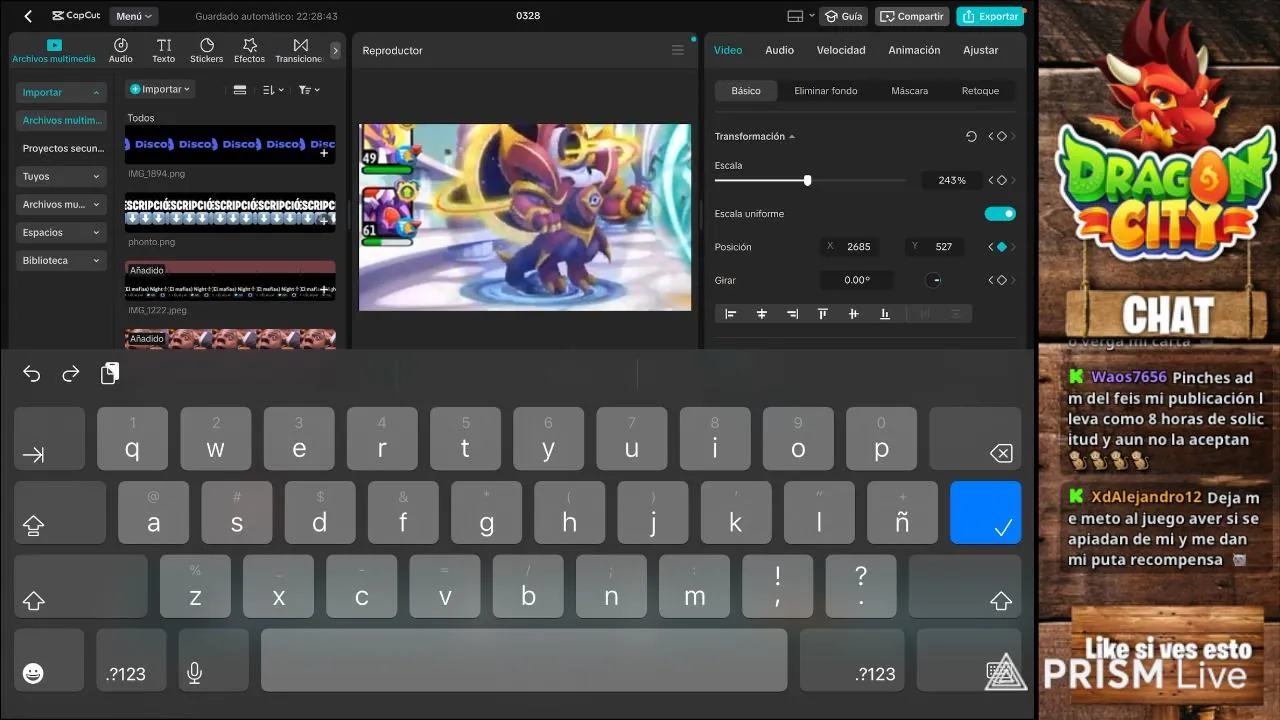The image size is (1280, 720).
Task: Add a keyframe for Transformación
Action: click(x=1002, y=136)
